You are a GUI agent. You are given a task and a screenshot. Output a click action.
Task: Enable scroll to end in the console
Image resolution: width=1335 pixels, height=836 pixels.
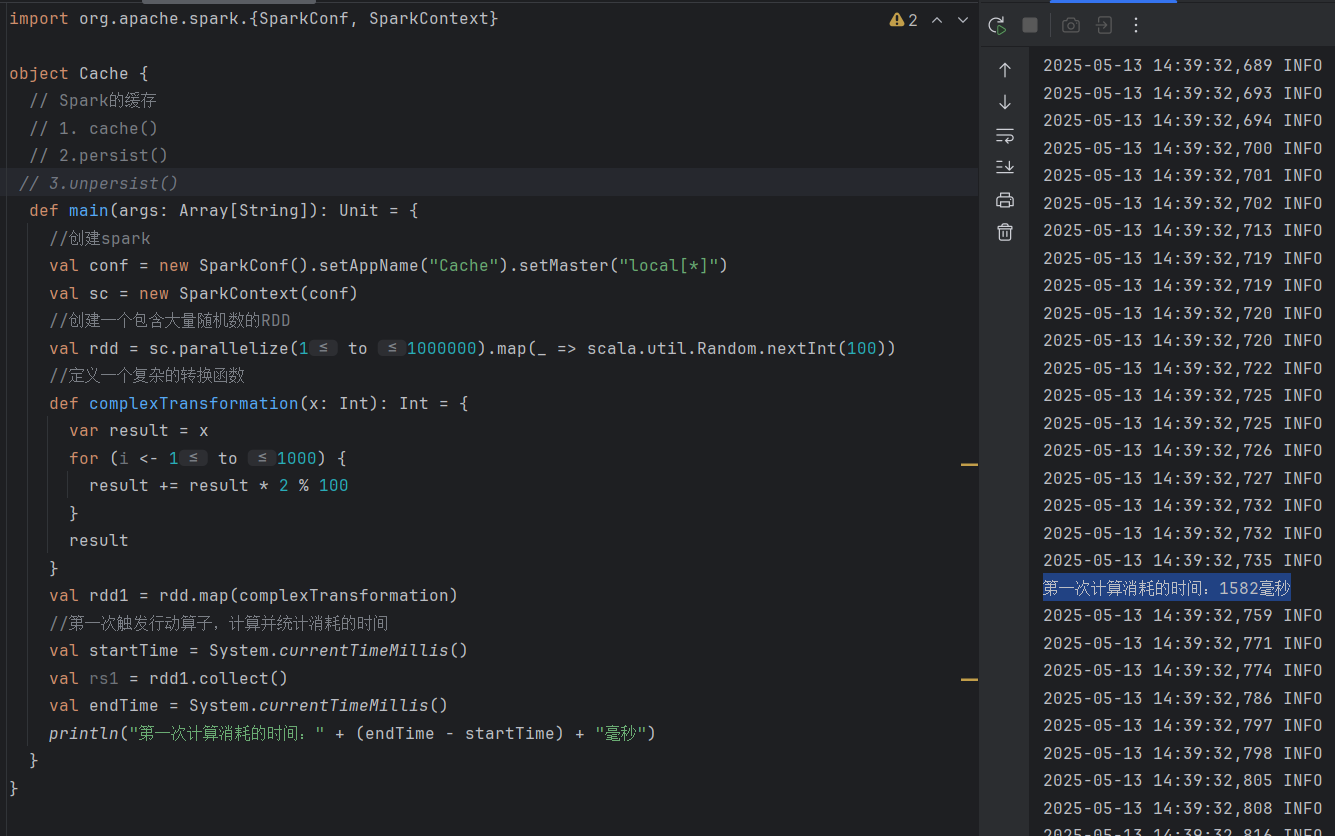1004,167
